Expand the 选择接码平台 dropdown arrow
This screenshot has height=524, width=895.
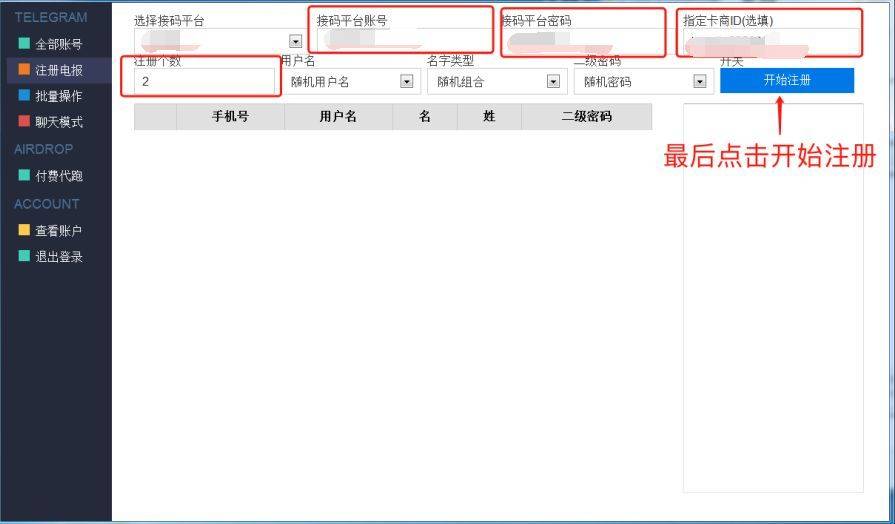[x=295, y=41]
